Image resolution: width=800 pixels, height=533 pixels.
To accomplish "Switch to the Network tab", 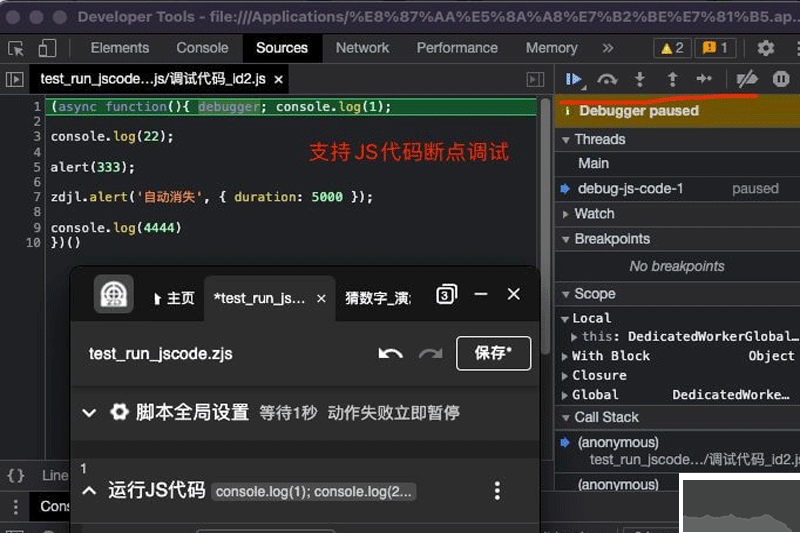I will pos(362,48).
